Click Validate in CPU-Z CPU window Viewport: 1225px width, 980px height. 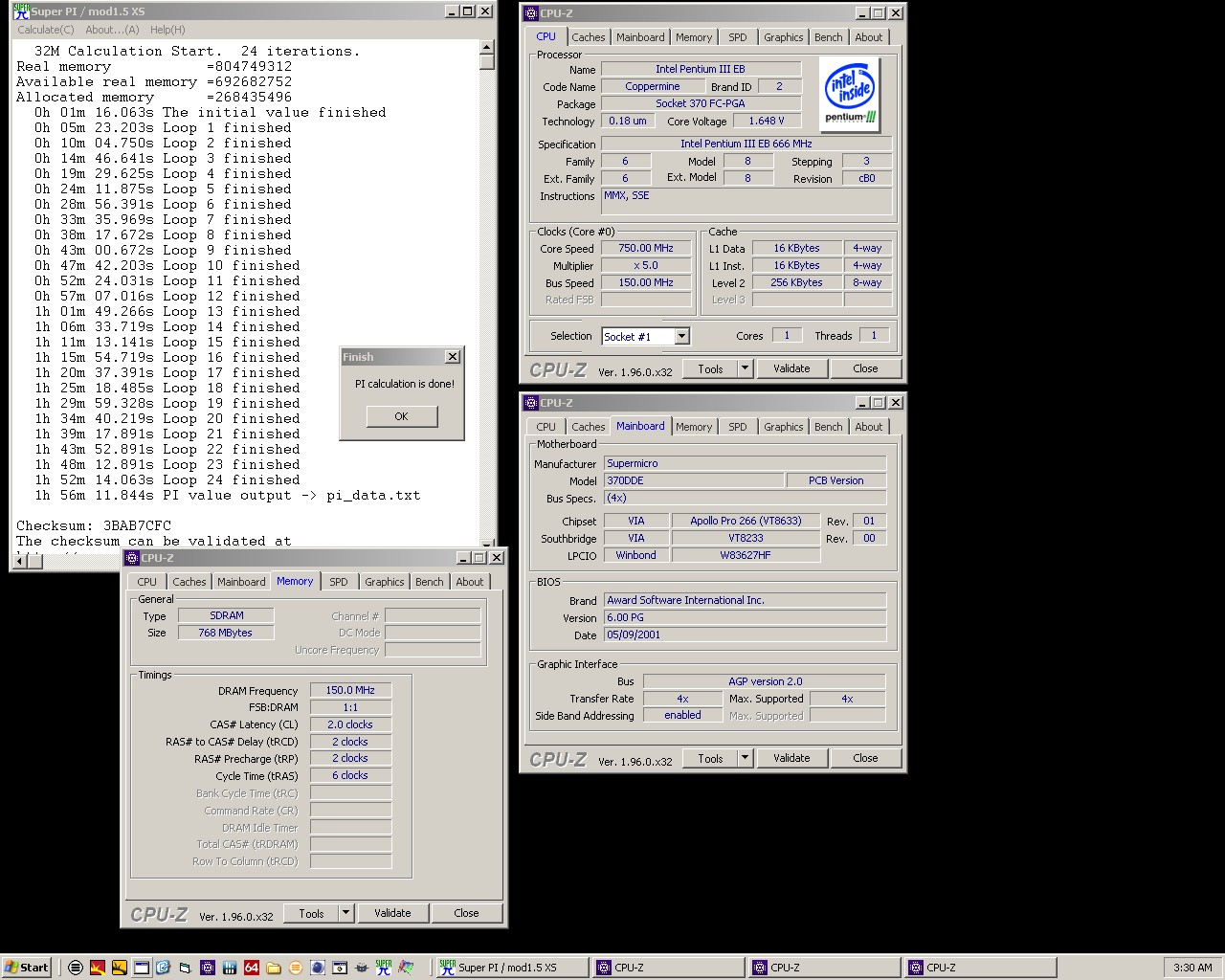791,368
